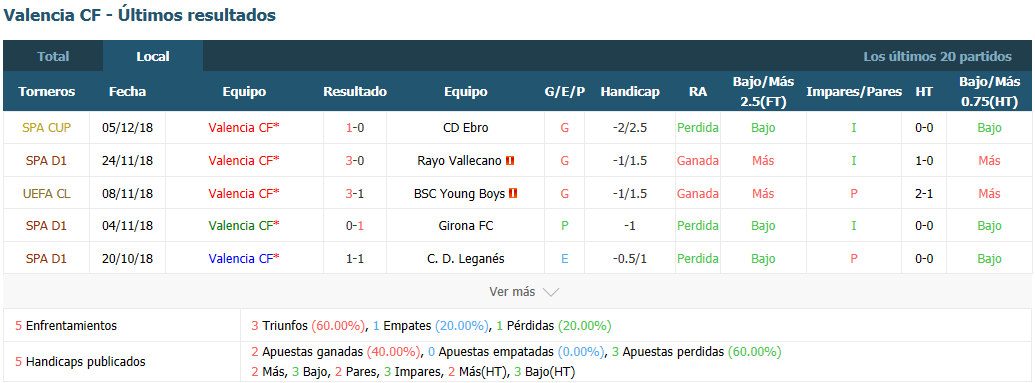Select the Local tab
This screenshot has height=383, width=1035.
[x=153, y=56]
